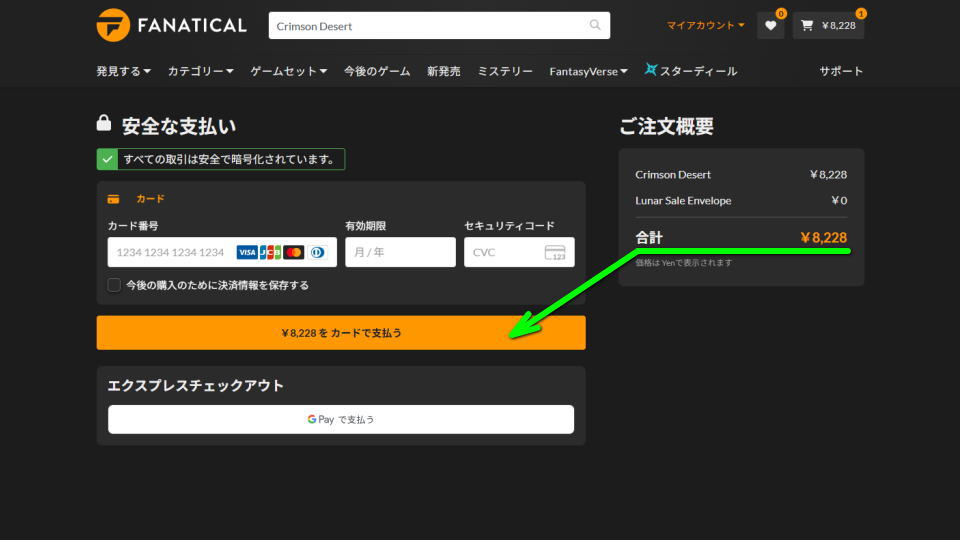Image resolution: width=960 pixels, height=540 pixels.
Task: Expand the マイアカウント dropdown
Action: (x=705, y=26)
